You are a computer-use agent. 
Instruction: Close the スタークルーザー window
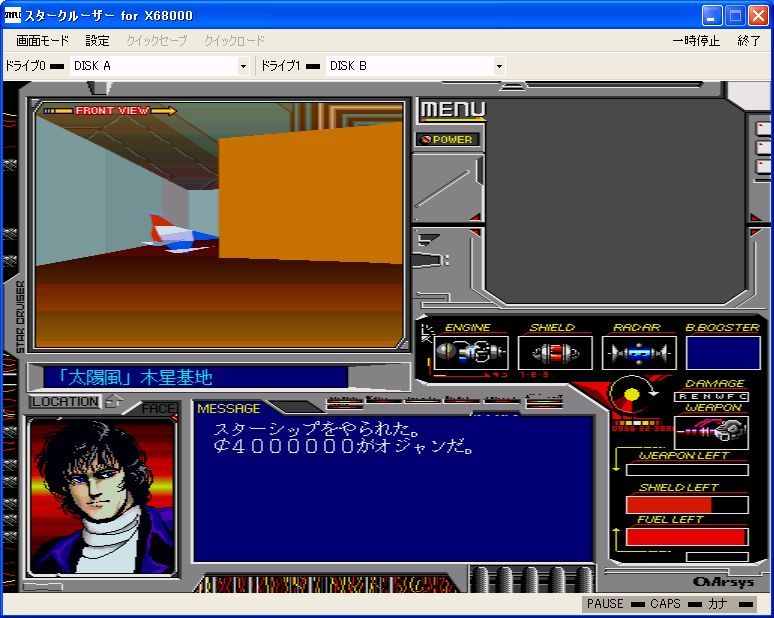(x=758, y=16)
